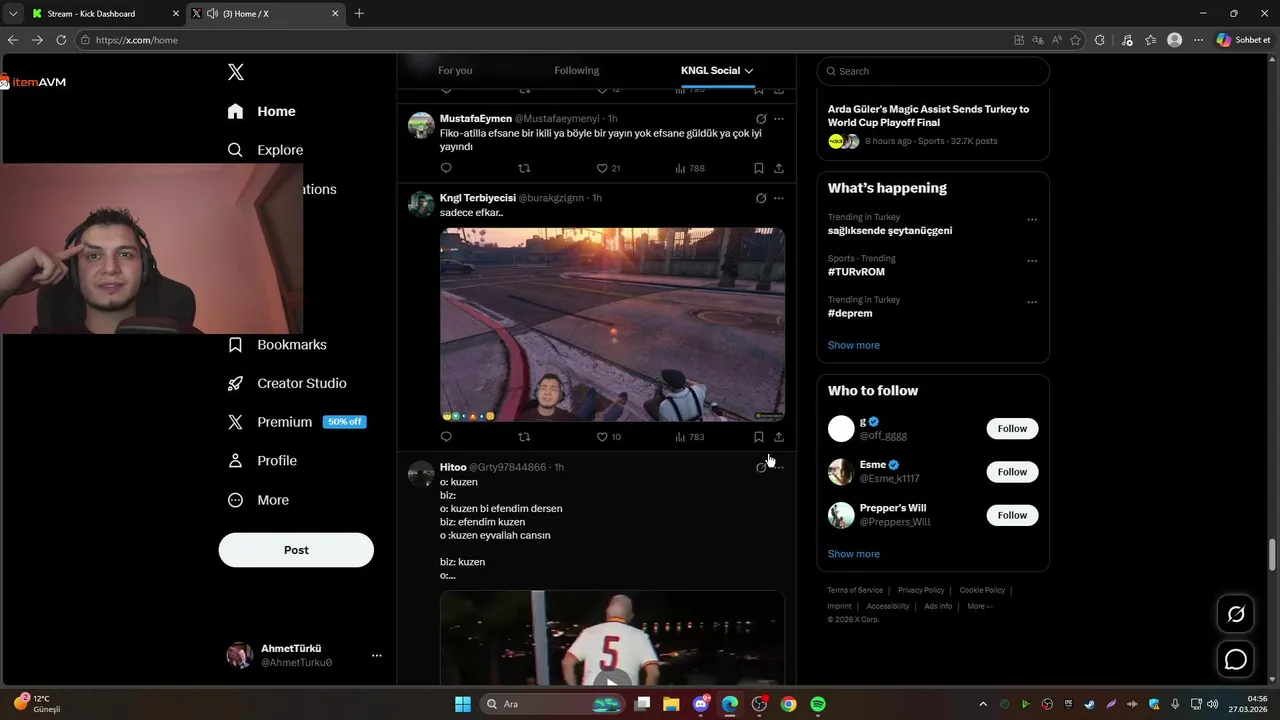Switch to the For you tab
The image size is (1280, 720).
455,71
